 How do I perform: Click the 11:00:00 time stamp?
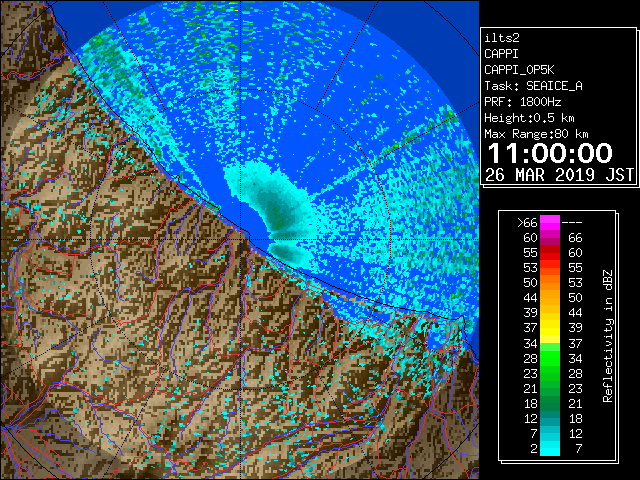point(550,153)
